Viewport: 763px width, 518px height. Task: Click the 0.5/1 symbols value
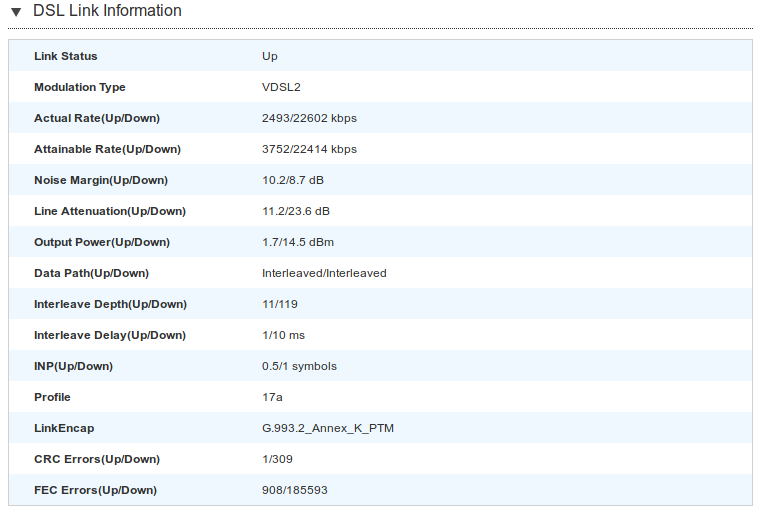pos(299,366)
